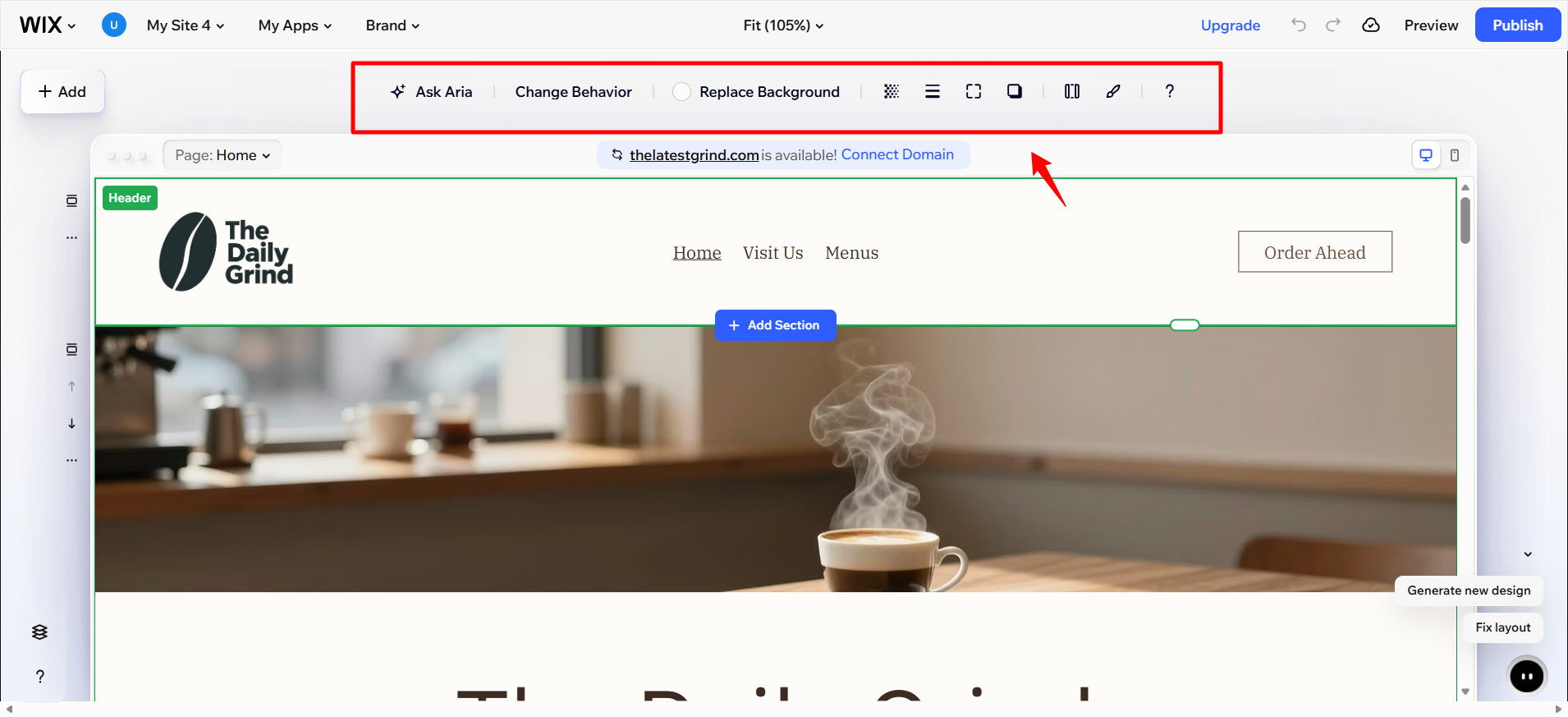The width and height of the screenshot is (1568, 717).
Task: Click Change Behavior in the toolbar
Action: (573, 92)
